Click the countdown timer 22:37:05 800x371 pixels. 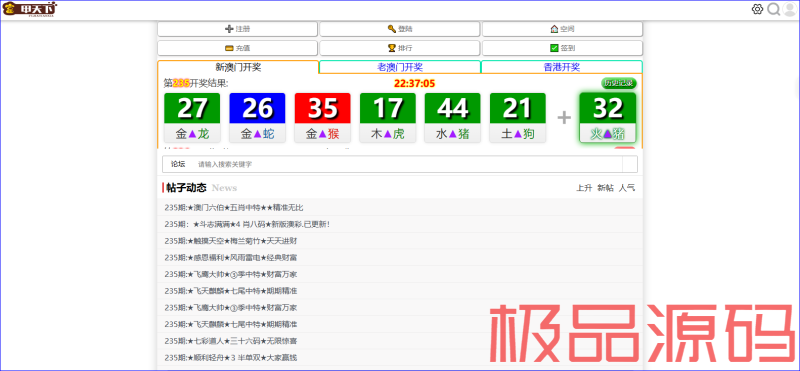pyautogui.click(x=414, y=84)
